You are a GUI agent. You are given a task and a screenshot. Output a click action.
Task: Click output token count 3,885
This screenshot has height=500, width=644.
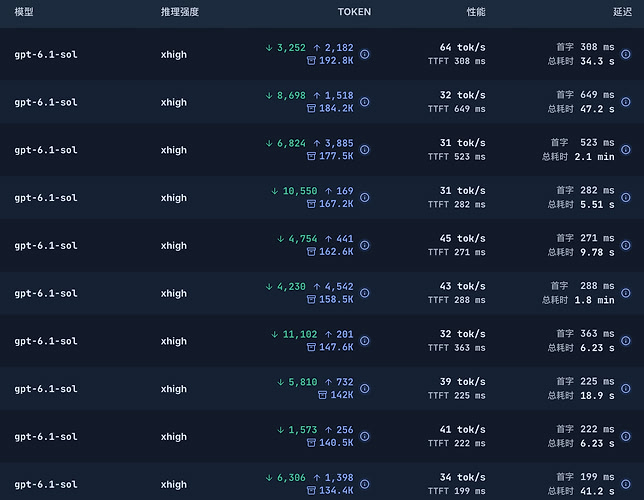coord(339,143)
